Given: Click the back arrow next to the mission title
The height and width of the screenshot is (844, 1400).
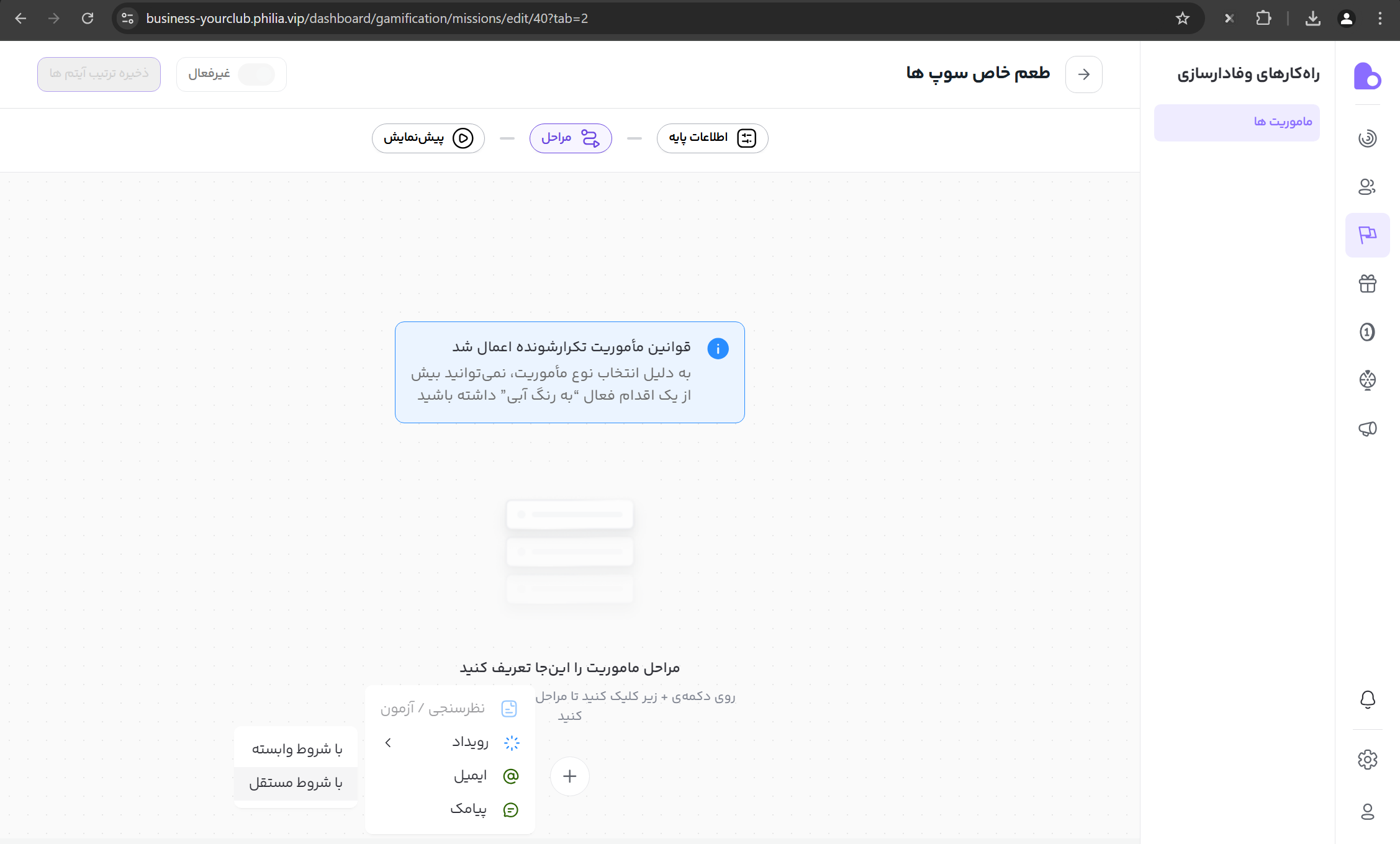Looking at the screenshot, I should (x=1083, y=74).
